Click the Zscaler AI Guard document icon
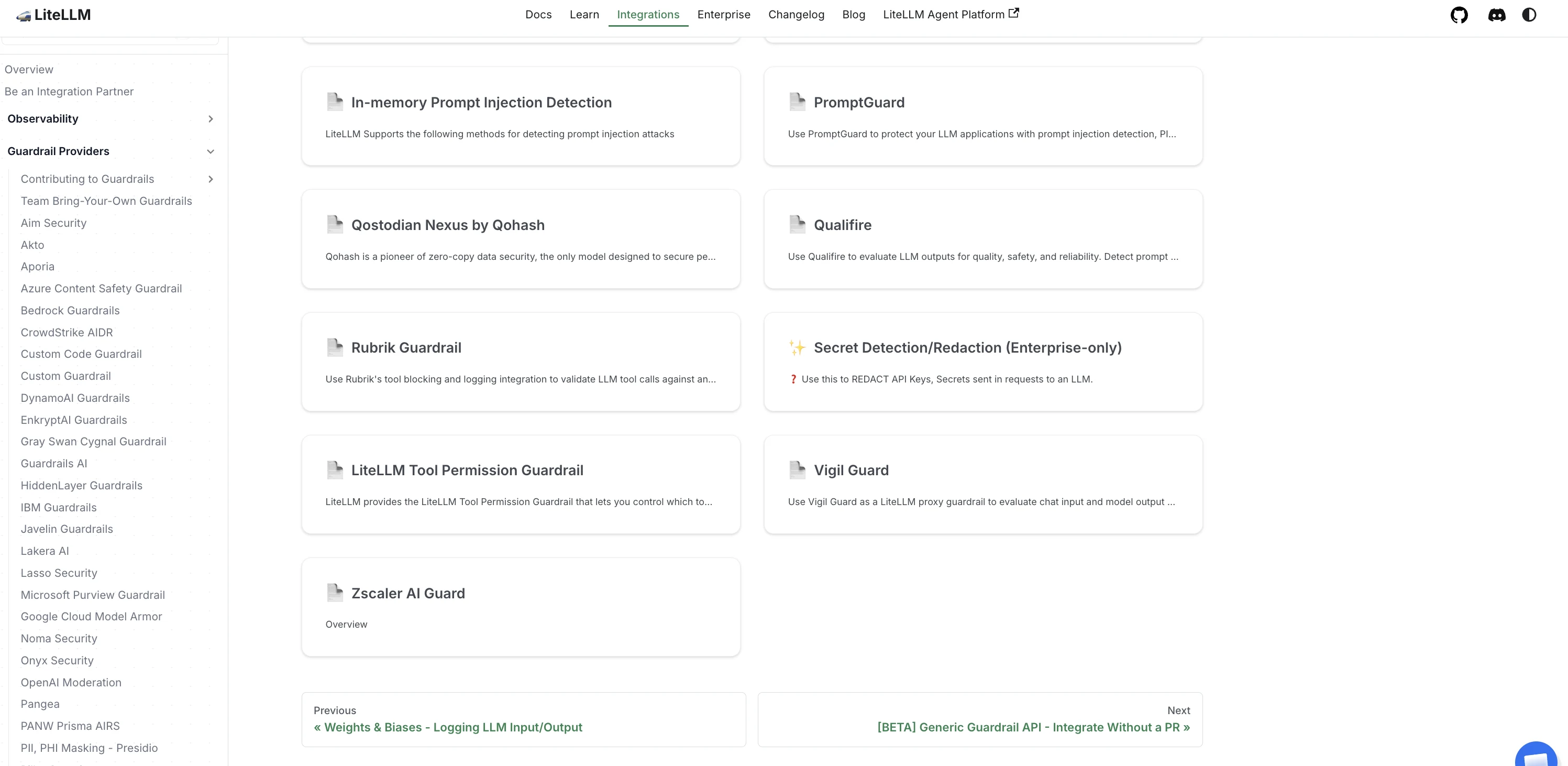Image resolution: width=1568 pixels, height=766 pixels. click(x=335, y=593)
